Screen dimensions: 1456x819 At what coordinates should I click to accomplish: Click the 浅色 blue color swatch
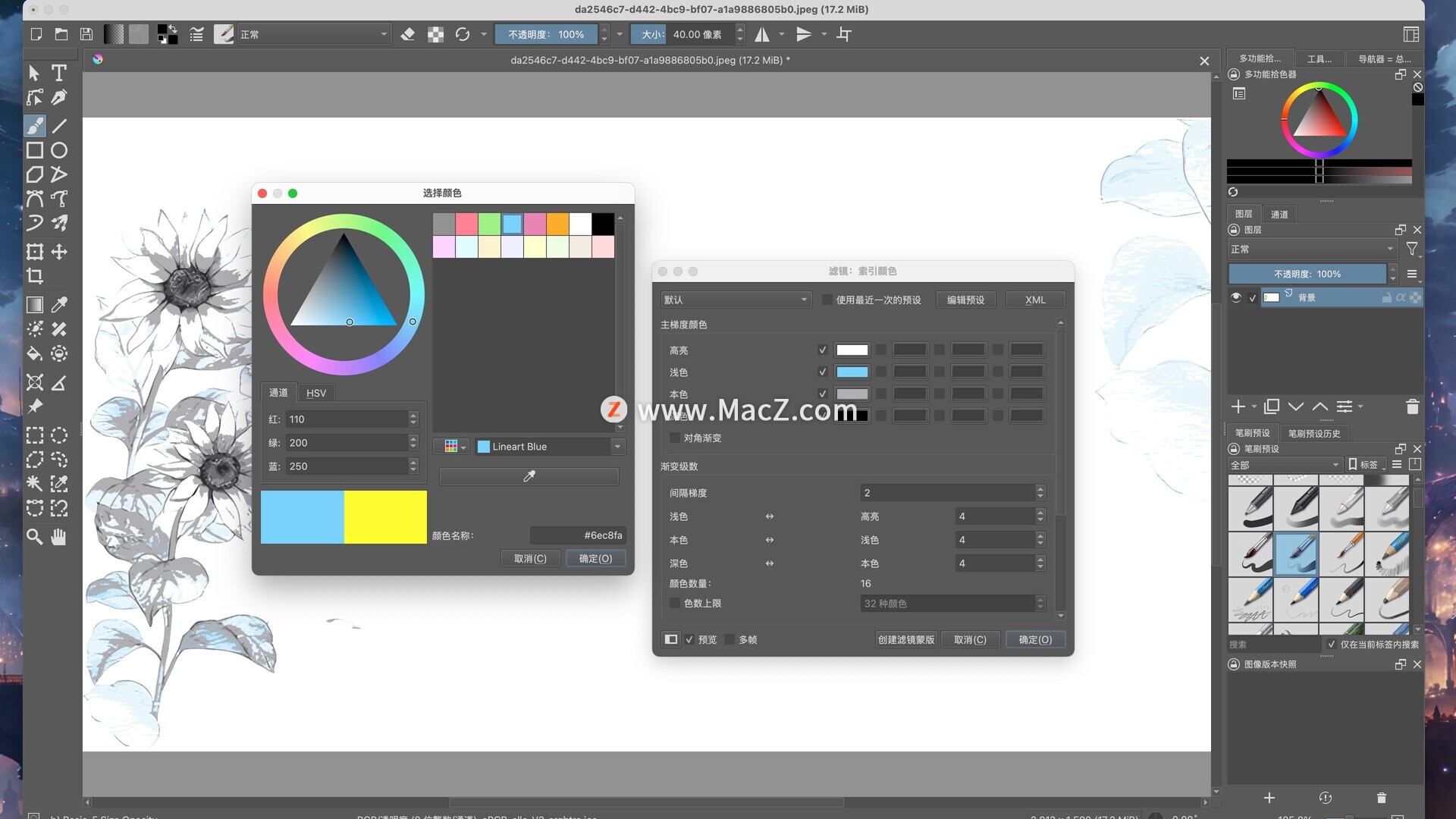click(x=852, y=372)
